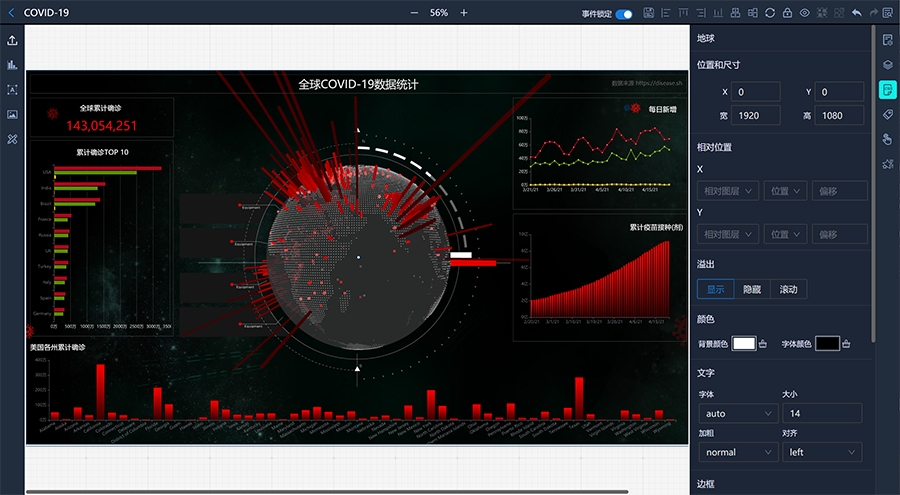The image size is (900, 495).
Task: Click the undo arrow icon
Action: 857,13
